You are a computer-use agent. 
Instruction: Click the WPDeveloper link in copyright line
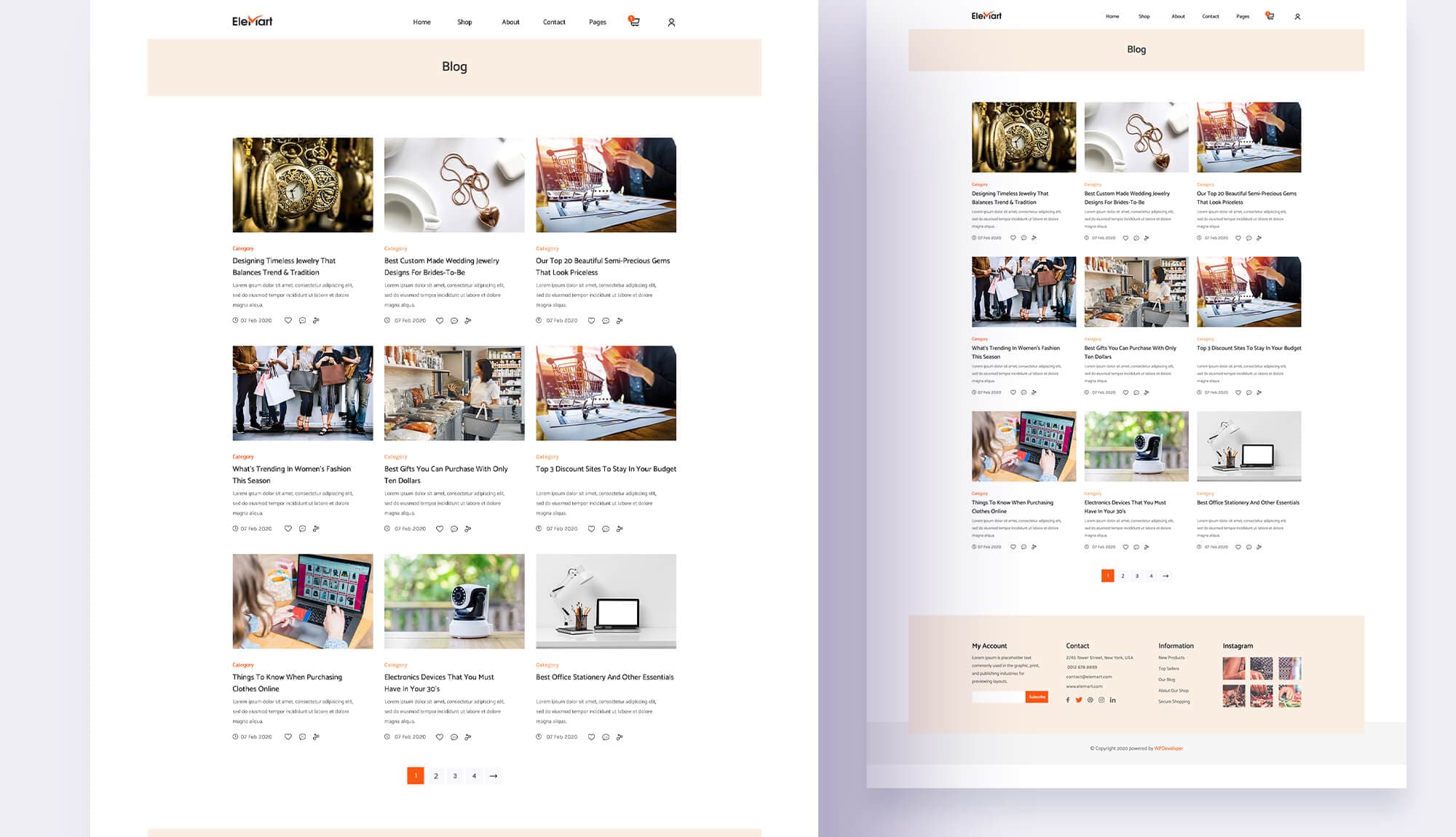click(x=1168, y=748)
